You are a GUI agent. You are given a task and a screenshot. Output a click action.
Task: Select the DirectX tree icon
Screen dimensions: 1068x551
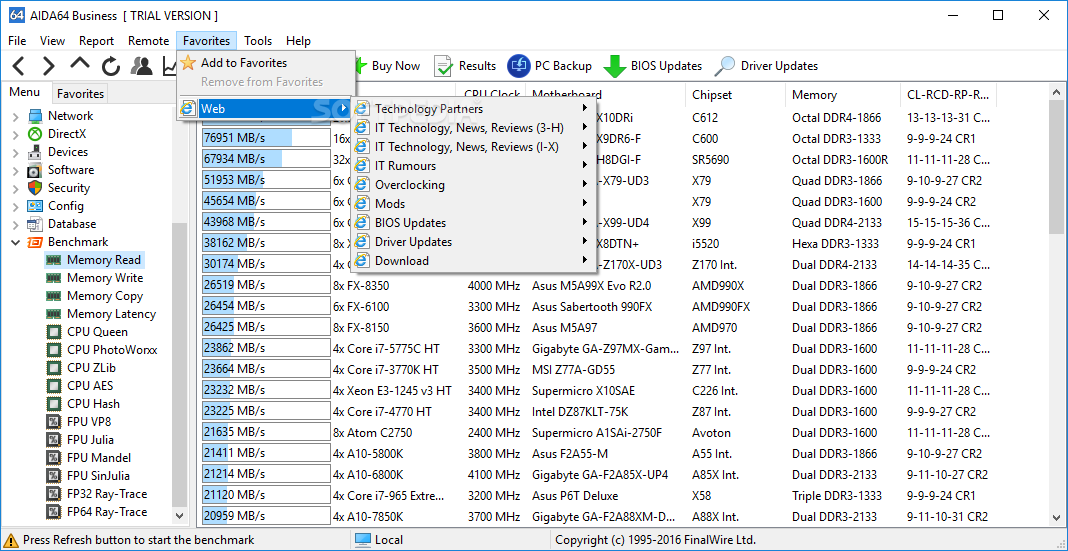coord(35,134)
